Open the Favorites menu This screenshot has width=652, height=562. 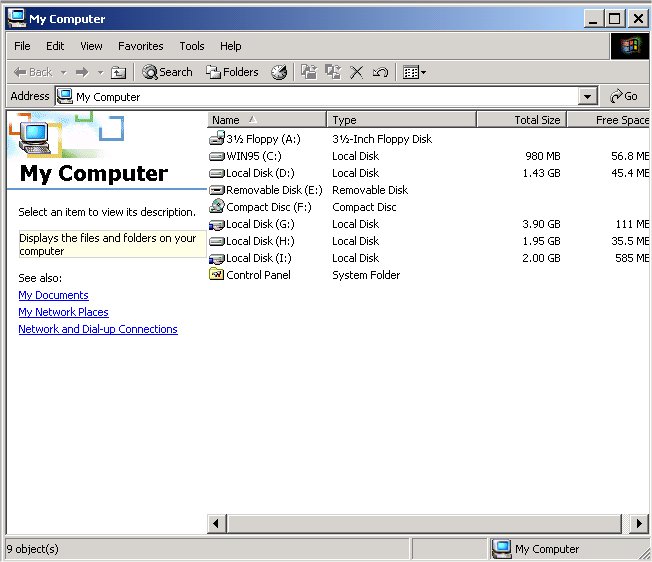(x=140, y=46)
